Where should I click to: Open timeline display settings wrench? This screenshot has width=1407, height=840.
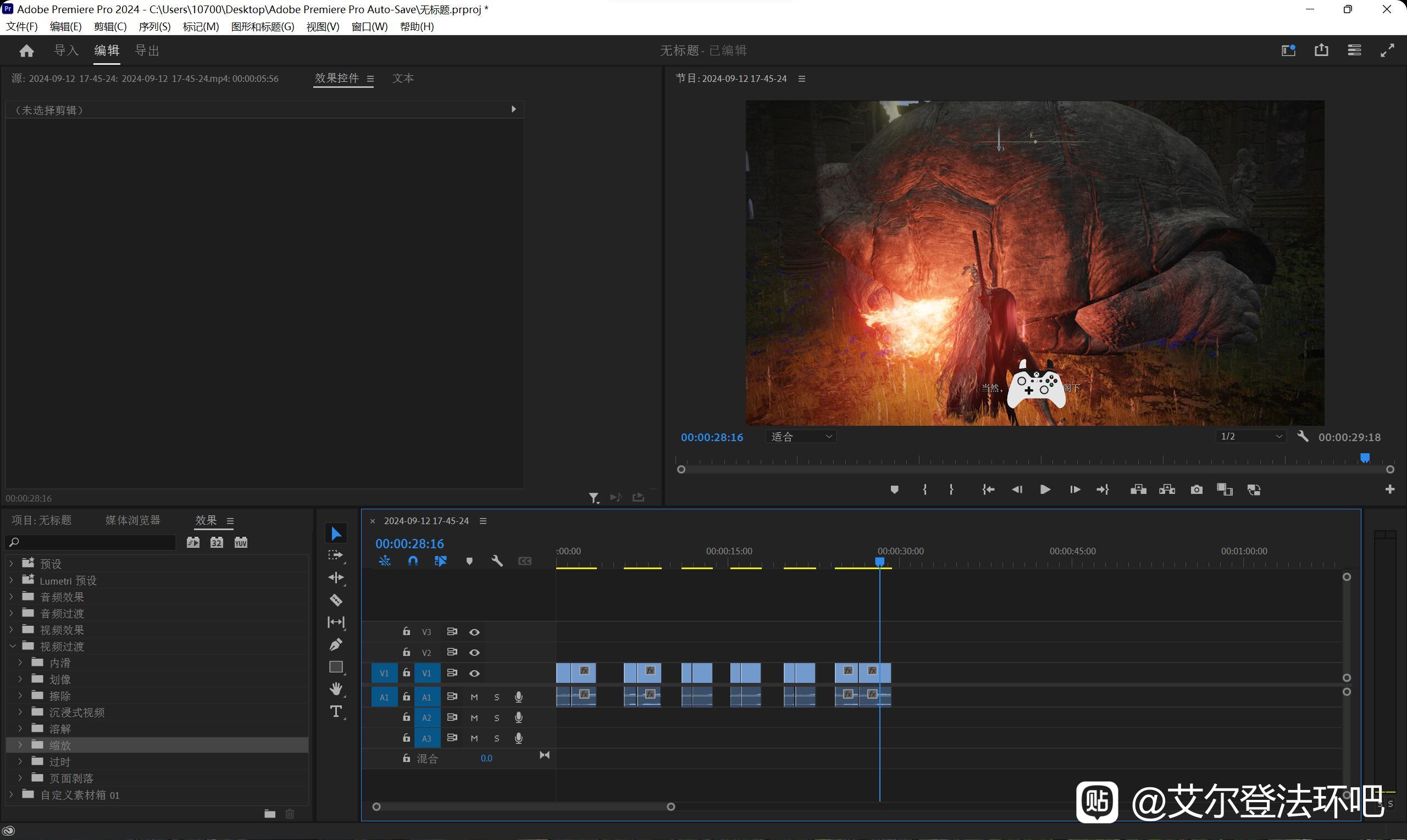point(497,561)
